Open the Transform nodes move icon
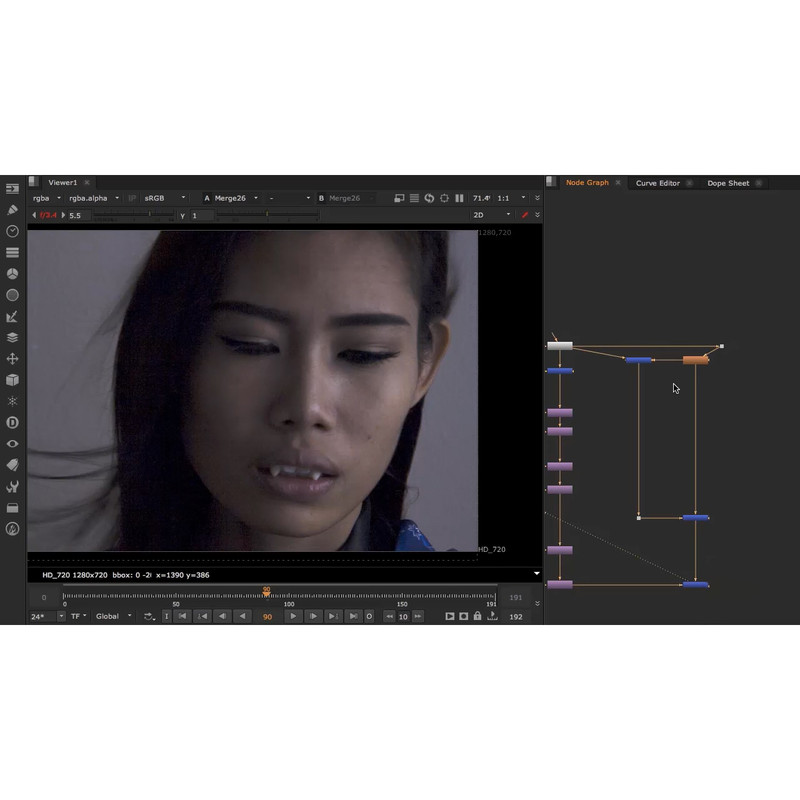The height and width of the screenshot is (800, 800). [x=12, y=359]
